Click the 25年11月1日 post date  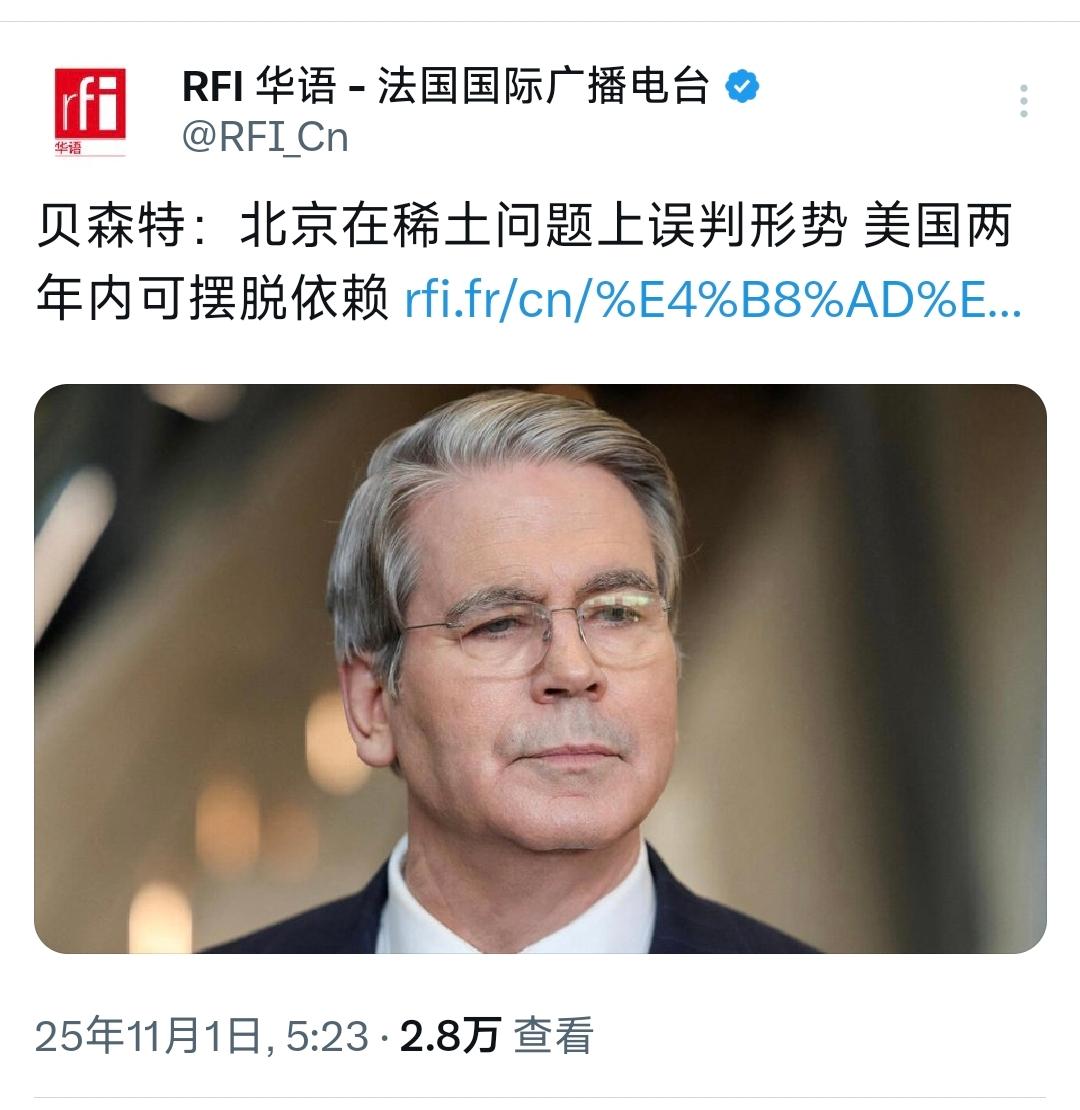click(x=149, y=1036)
